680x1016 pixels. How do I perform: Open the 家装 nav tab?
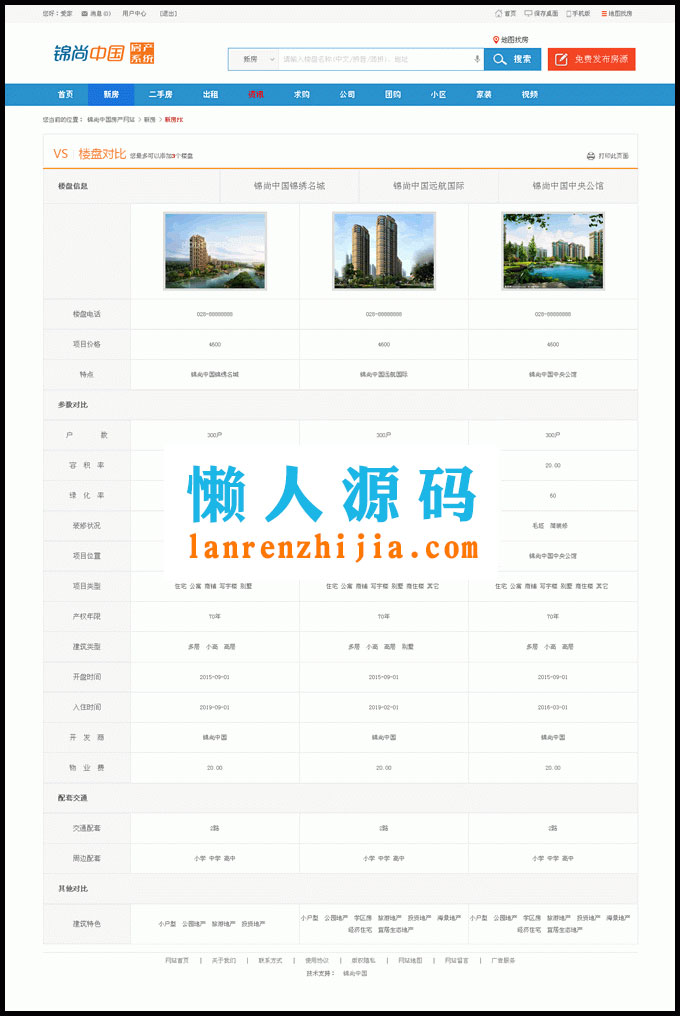(484, 95)
